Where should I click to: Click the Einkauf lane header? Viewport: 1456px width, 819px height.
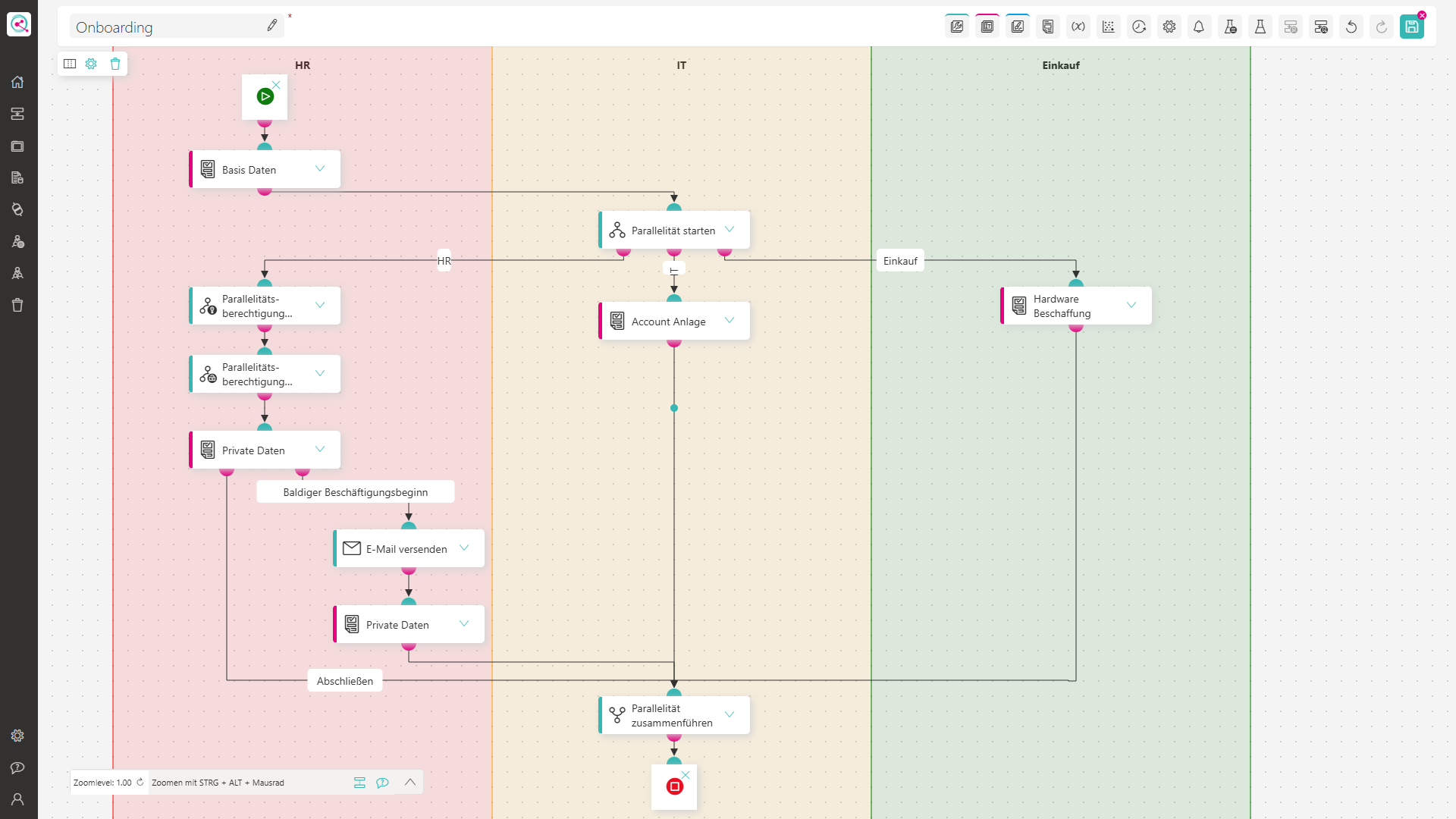pyautogui.click(x=1060, y=65)
